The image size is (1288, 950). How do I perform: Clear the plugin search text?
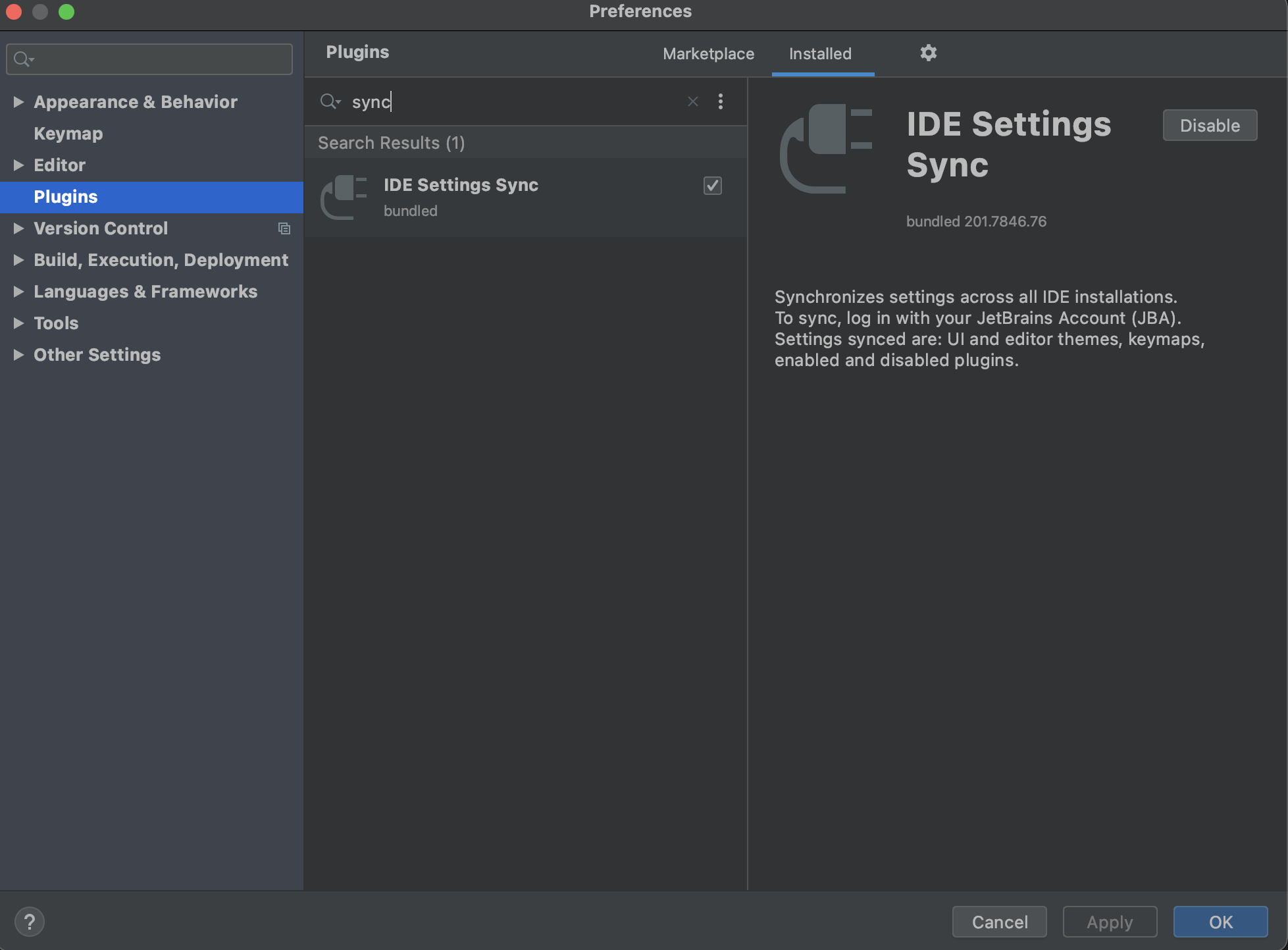(x=692, y=101)
